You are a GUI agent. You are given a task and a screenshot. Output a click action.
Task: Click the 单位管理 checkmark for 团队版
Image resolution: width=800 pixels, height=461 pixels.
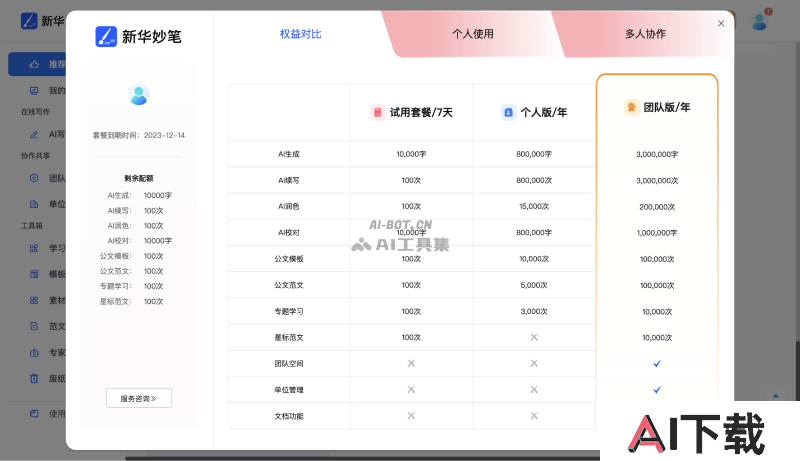(x=657, y=390)
